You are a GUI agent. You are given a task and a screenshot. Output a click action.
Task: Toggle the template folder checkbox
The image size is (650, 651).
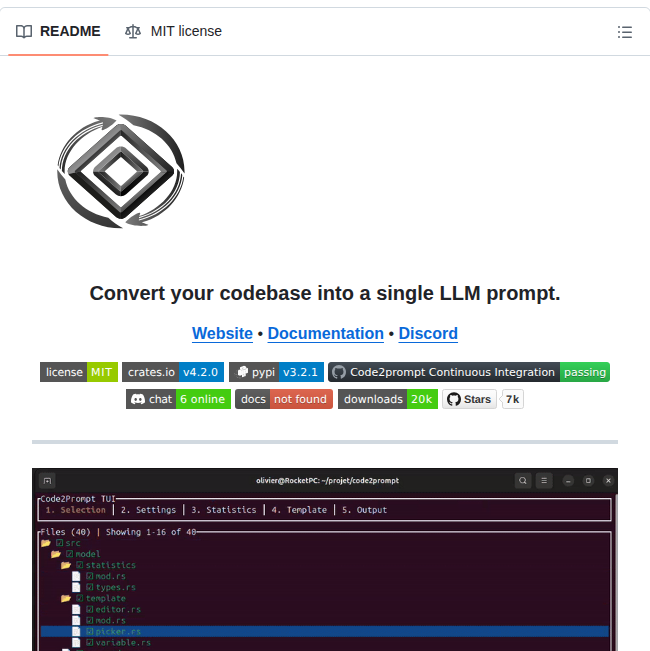[80, 598]
